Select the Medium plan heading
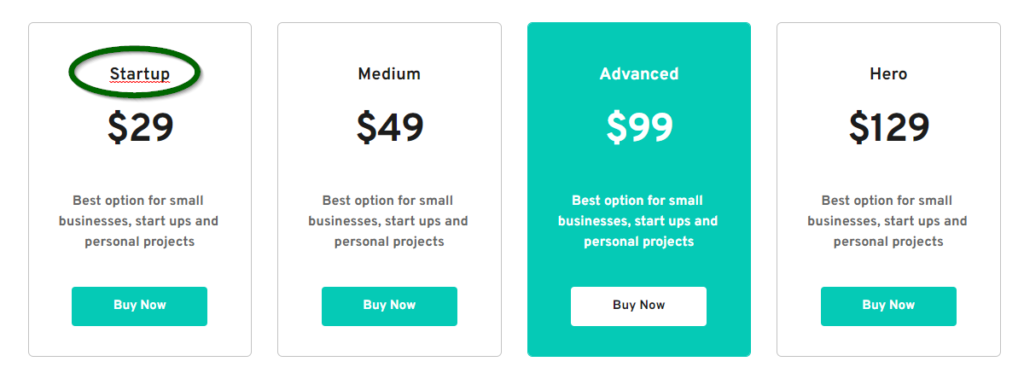Screen dimensions: 1024x379 tap(389, 74)
